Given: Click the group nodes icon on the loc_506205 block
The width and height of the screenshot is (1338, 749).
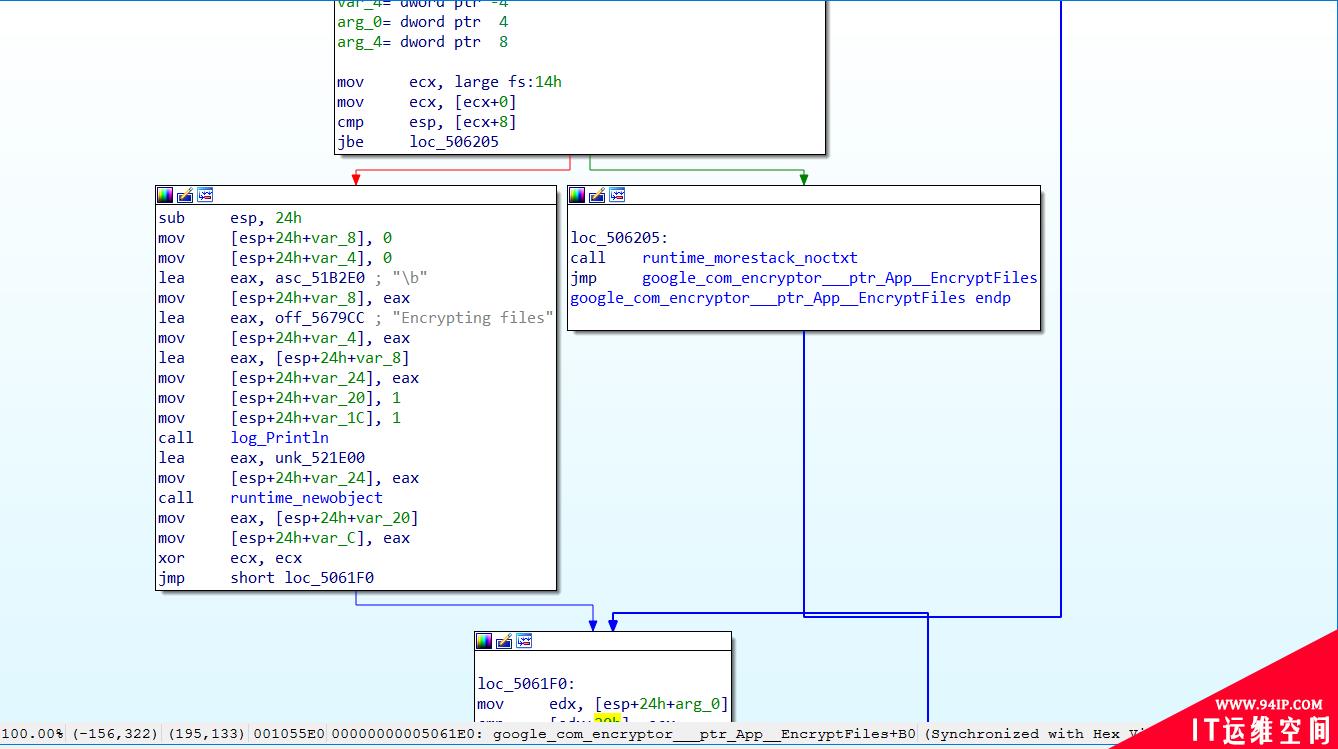Looking at the screenshot, I should (617, 195).
